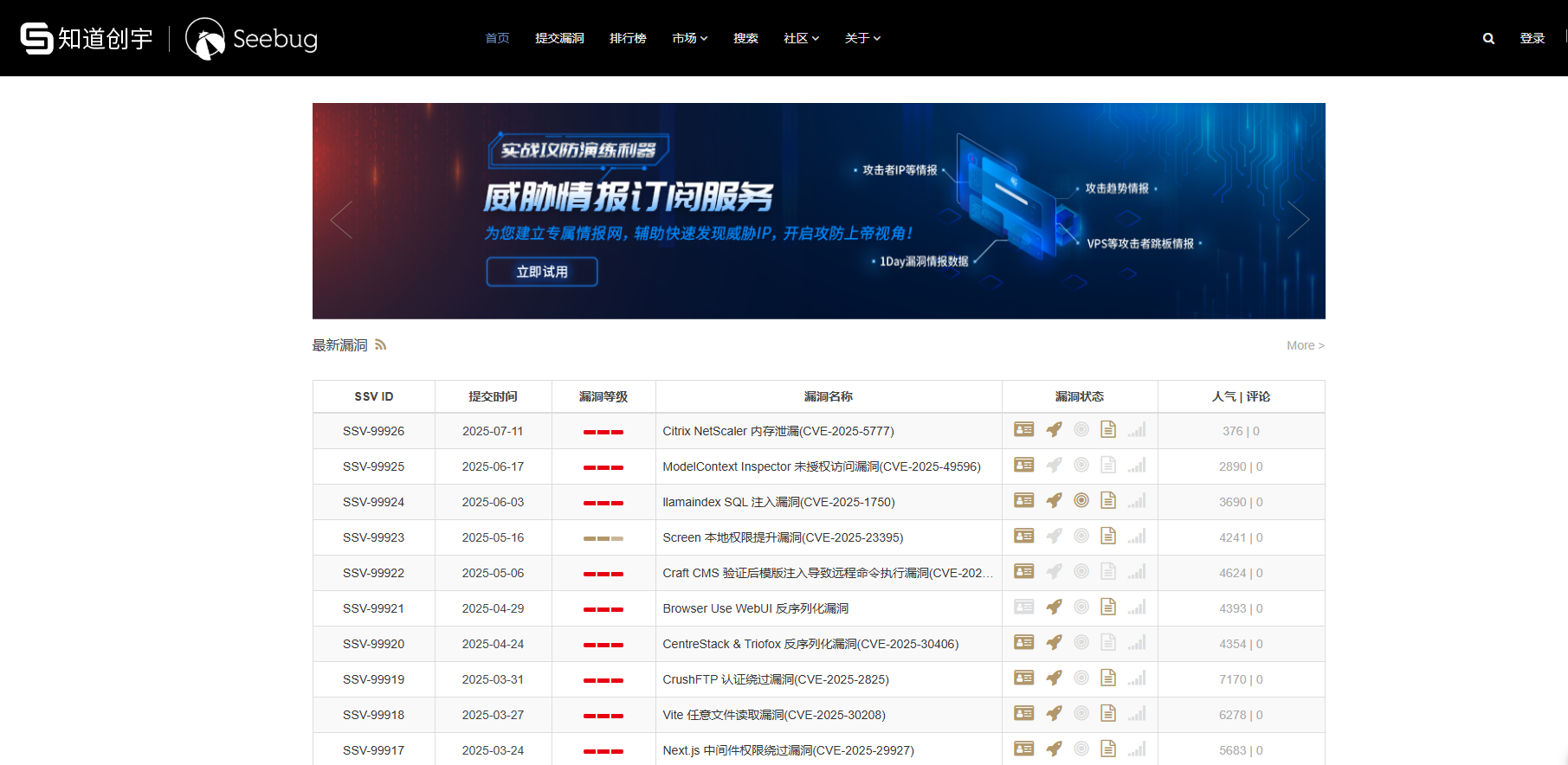Open the 排行榜 navigation item

[628, 39]
